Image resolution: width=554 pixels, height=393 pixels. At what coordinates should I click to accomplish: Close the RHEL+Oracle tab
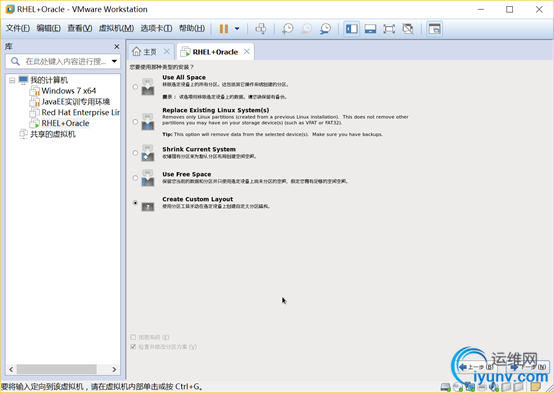click(x=247, y=52)
